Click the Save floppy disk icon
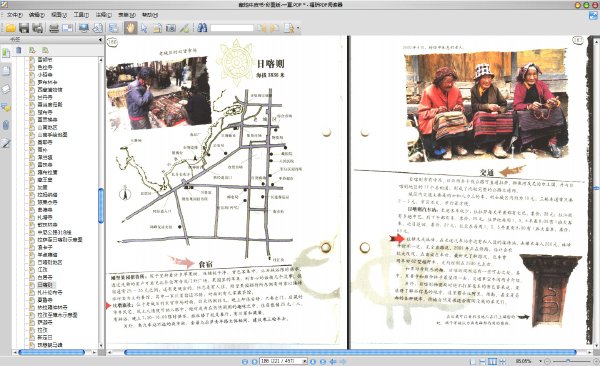 (x=24, y=28)
